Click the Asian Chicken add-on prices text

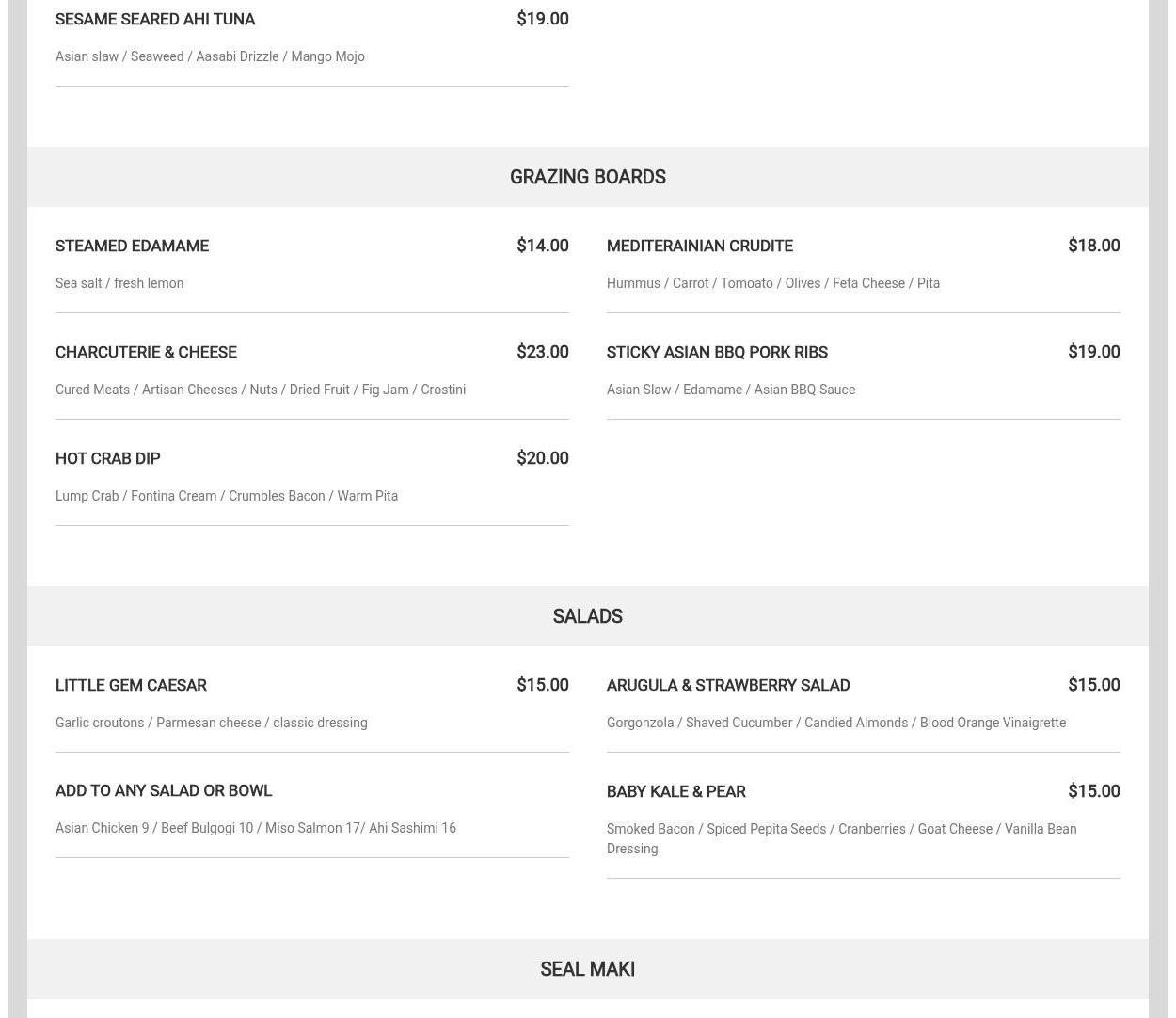pyautogui.click(x=256, y=828)
